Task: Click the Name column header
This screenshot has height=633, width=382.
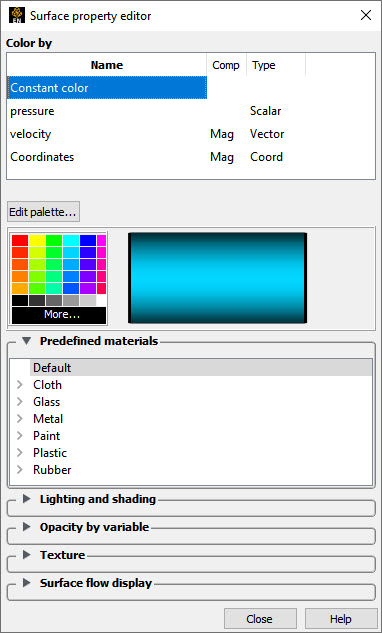Action: [107, 65]
